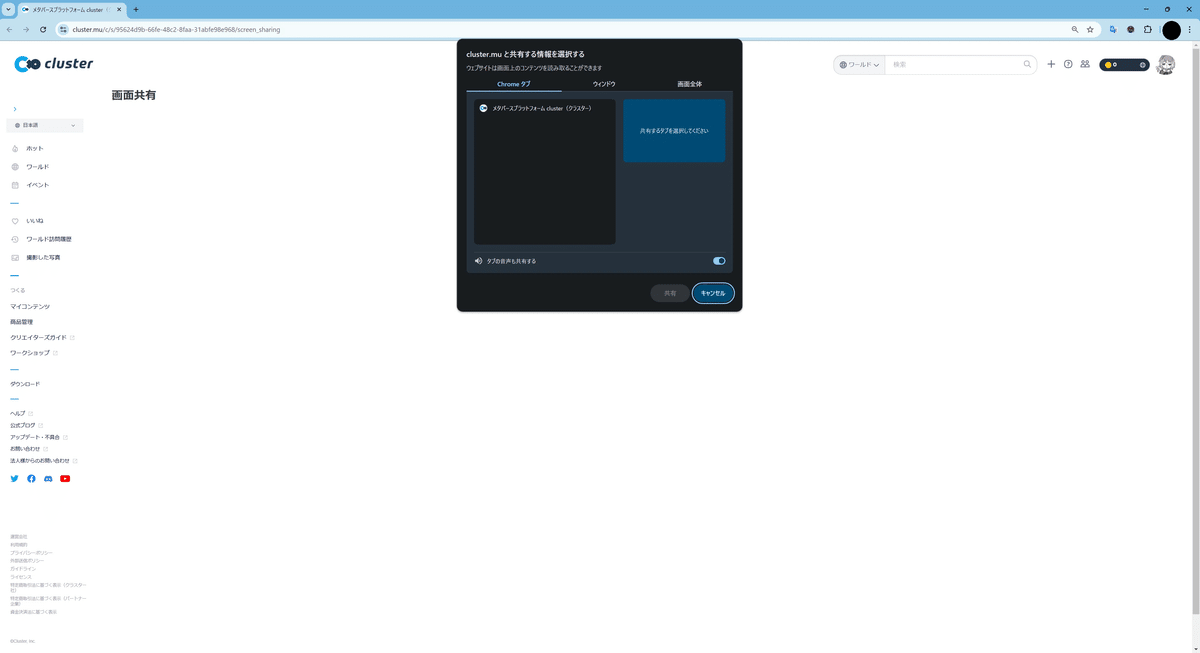This screenshot has height=653, width=1200.
Task: Click the いいね heart icon
Action: [x=15, y=221]
